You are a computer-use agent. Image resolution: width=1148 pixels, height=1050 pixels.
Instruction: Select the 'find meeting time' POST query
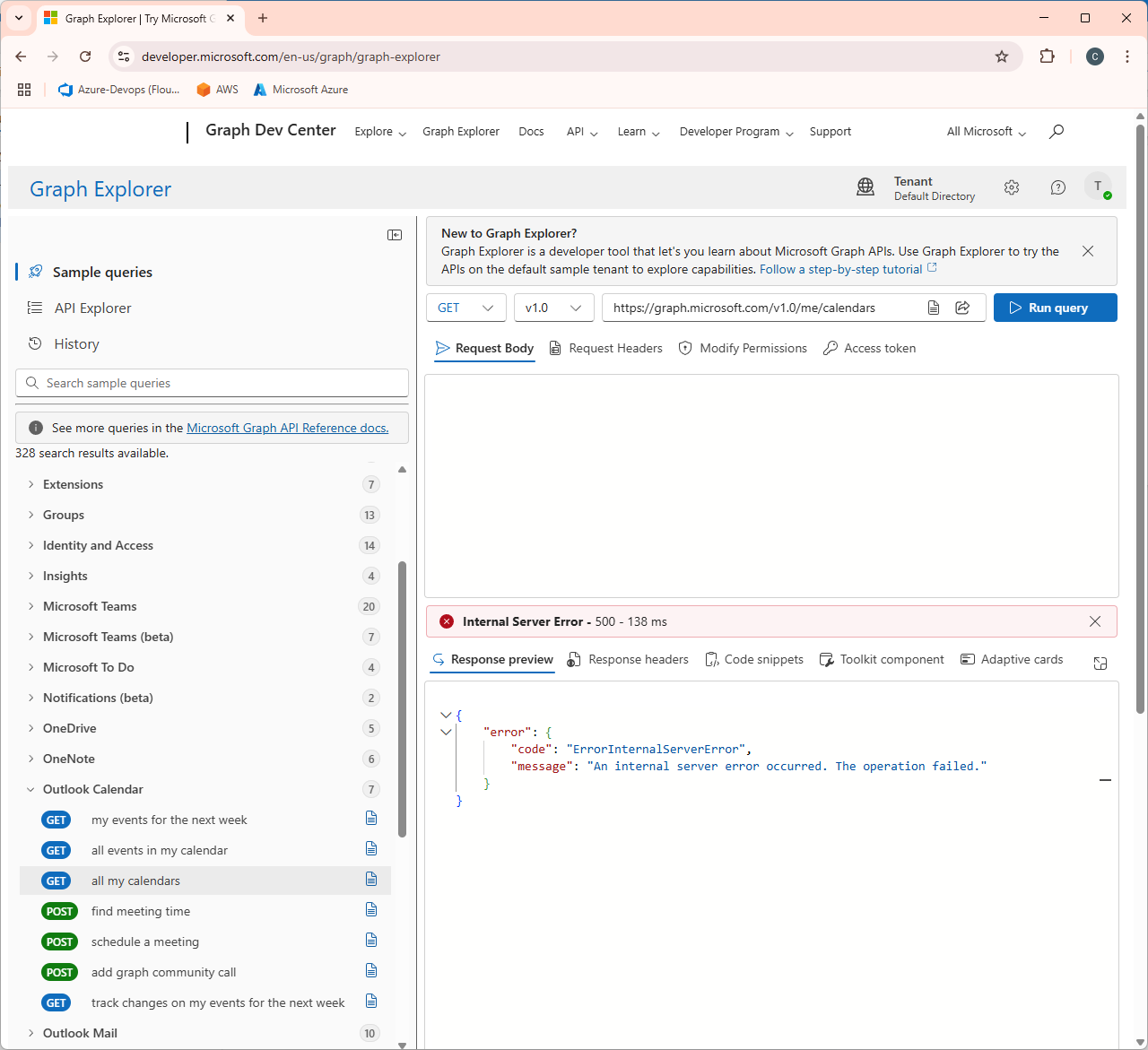coord(205,911)
